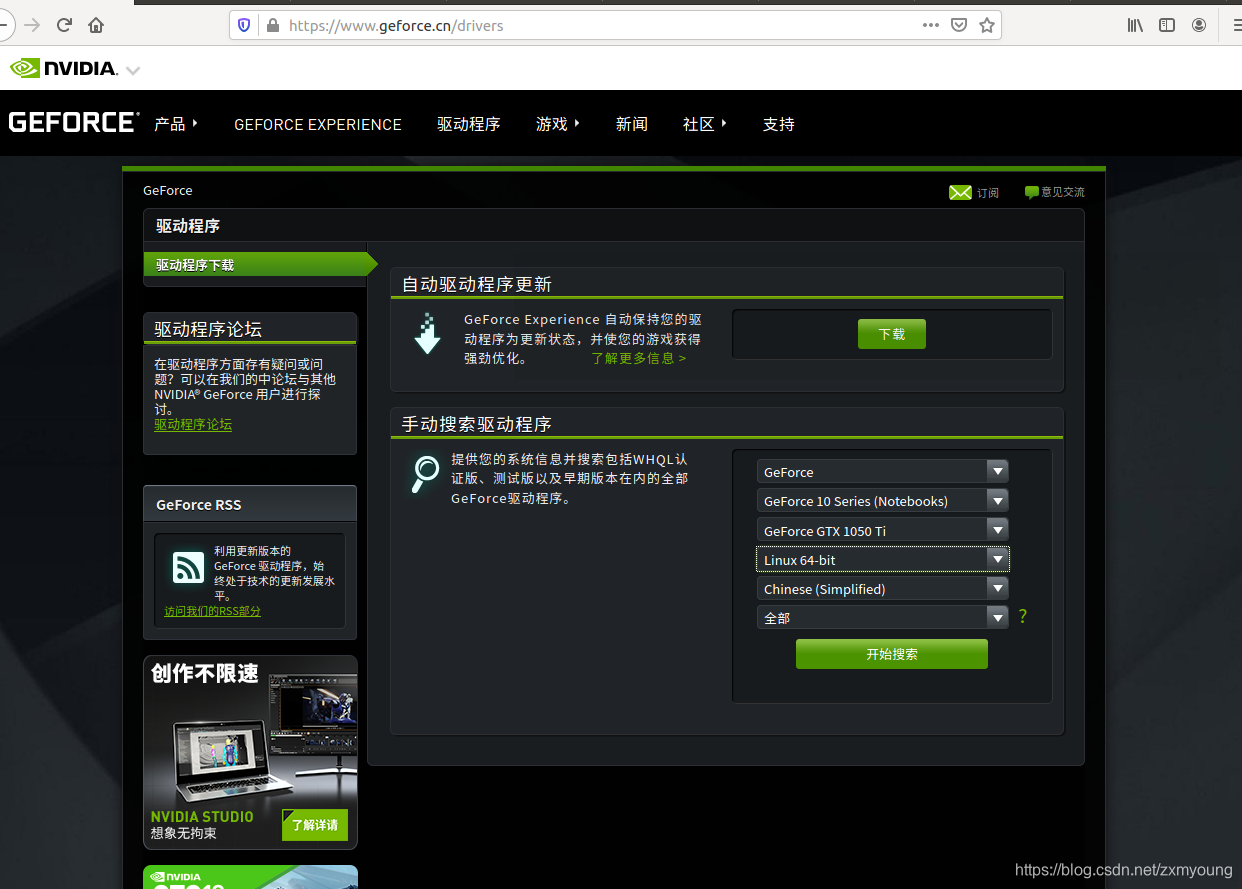The width and height of the screenshot is (1242, 889).
Task: Open the 社区 menu
Action: pos(705,124)
